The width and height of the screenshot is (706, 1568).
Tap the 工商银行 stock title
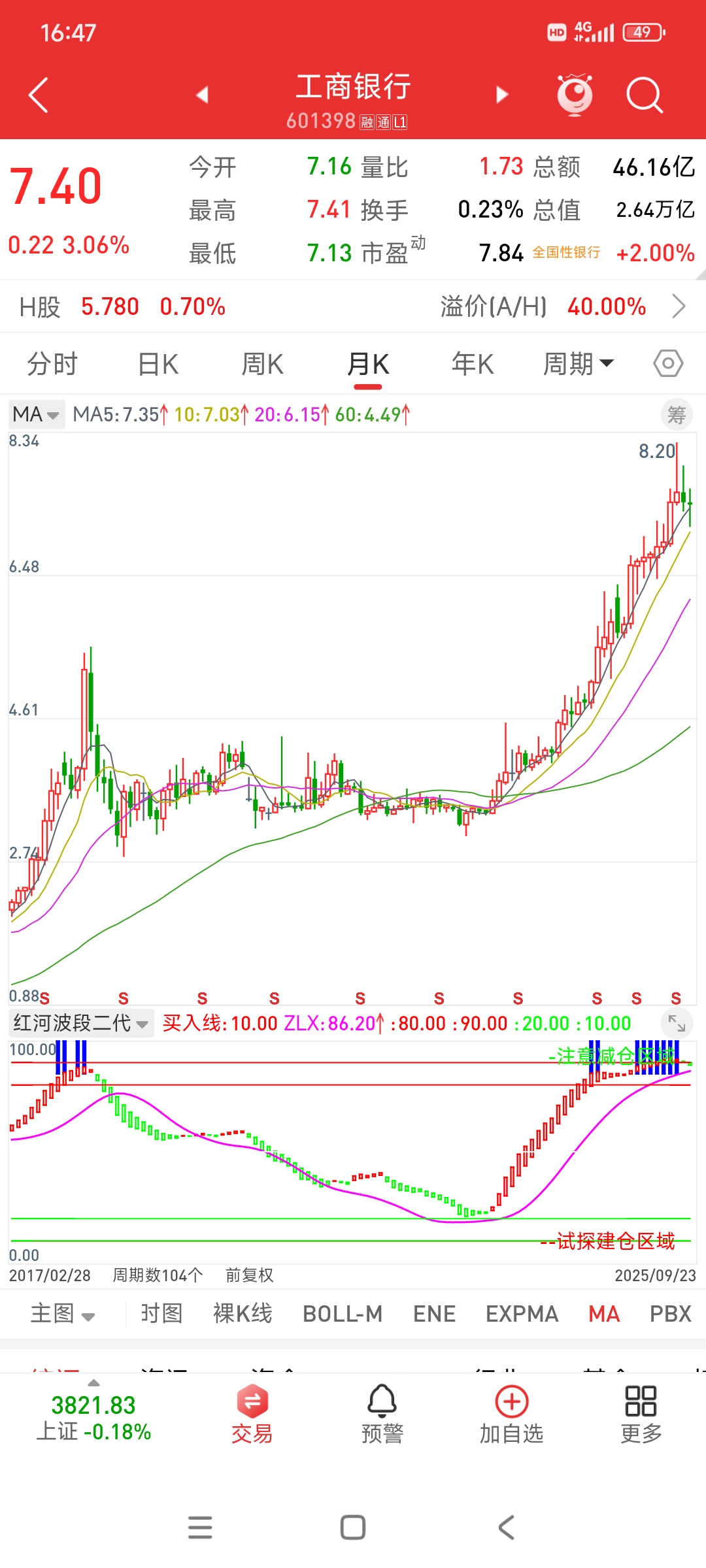[x=353, y=87]
